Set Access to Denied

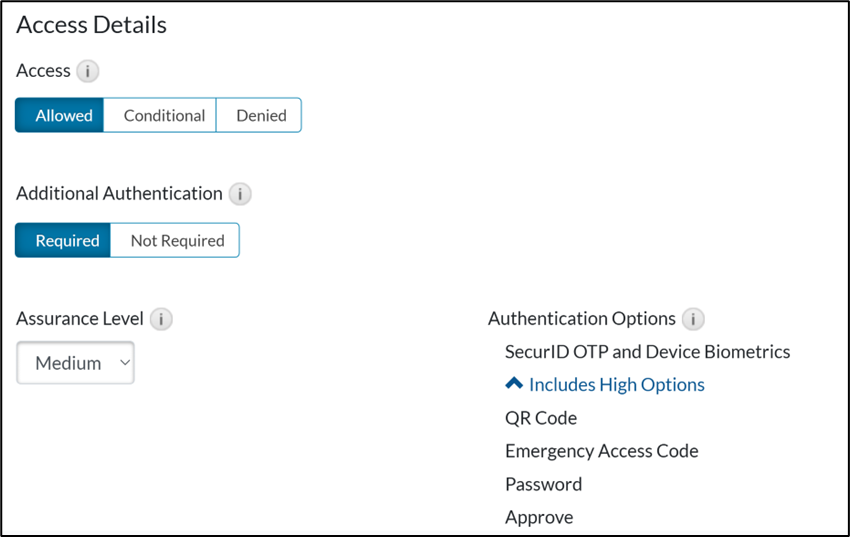tap(261, 115)
